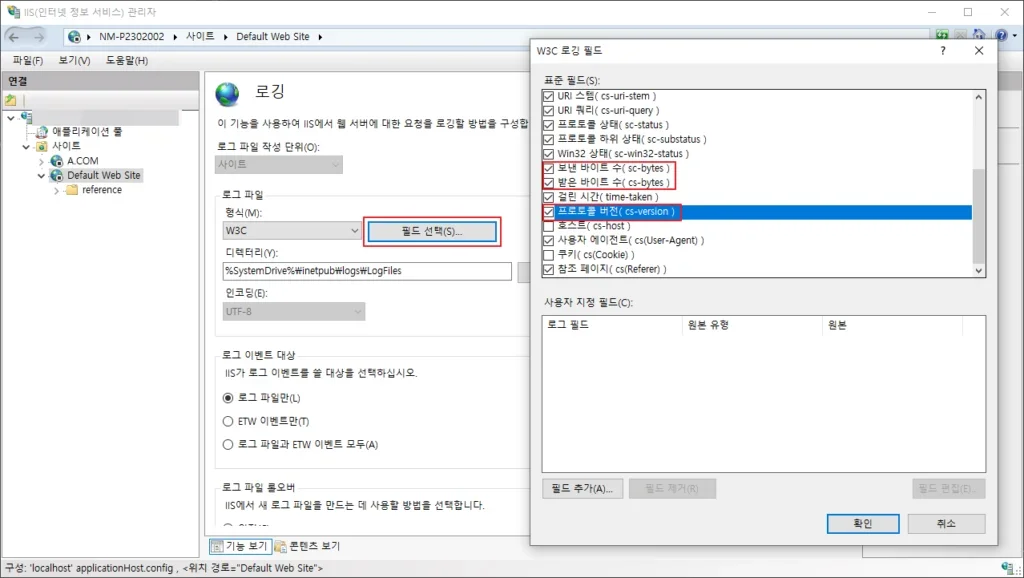The height and width of the screenshot is (578, 1024).
Task: Toggle the URI query cs-uri-query checkbox
Action: click(x=549, y=110)
